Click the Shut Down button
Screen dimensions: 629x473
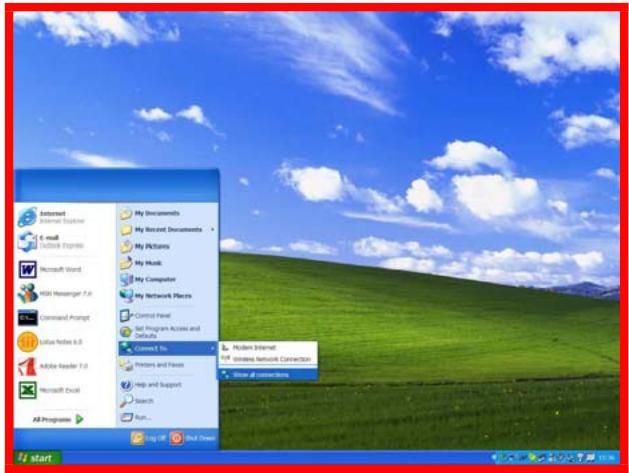193,438
